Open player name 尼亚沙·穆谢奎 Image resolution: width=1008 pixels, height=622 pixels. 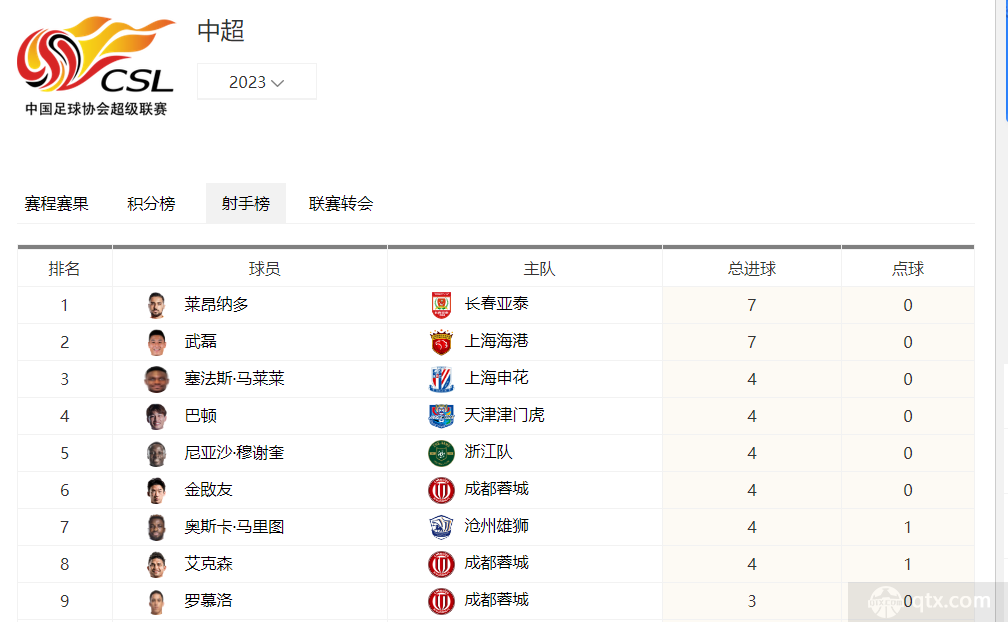coord(234,452)
